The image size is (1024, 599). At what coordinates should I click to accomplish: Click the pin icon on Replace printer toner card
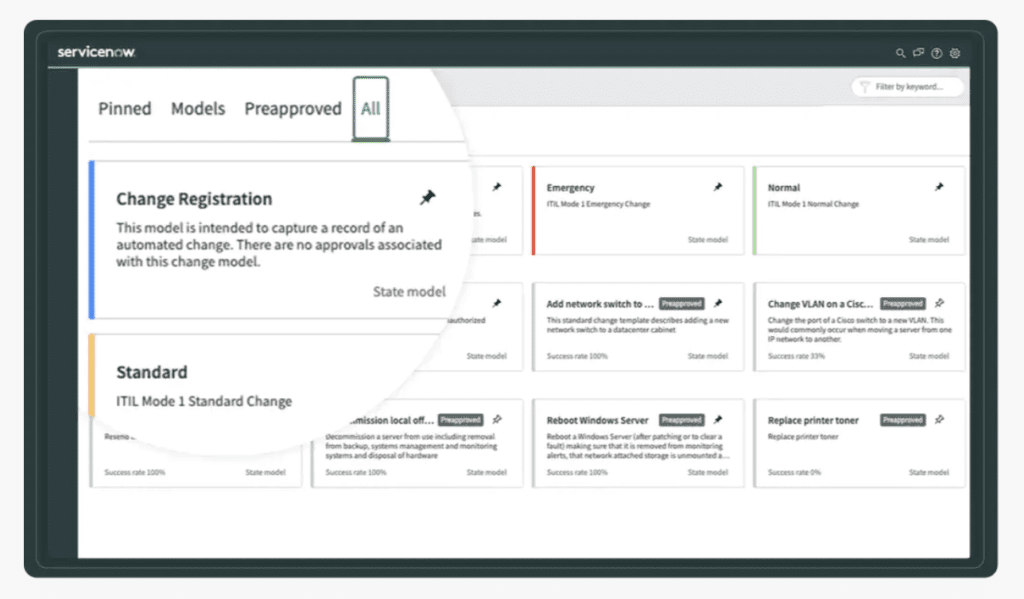(x=940, y=421)
